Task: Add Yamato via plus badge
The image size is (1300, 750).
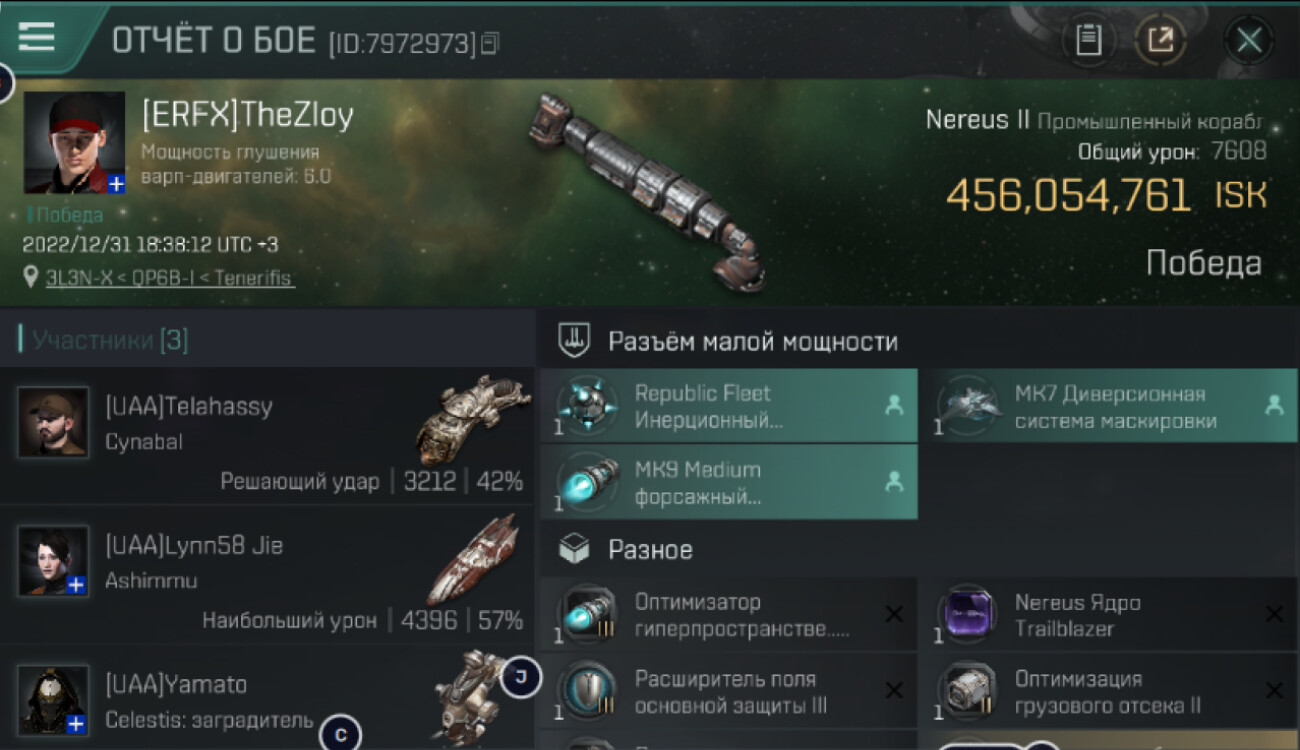Action: pyautogui.click(x=76, y=724)
